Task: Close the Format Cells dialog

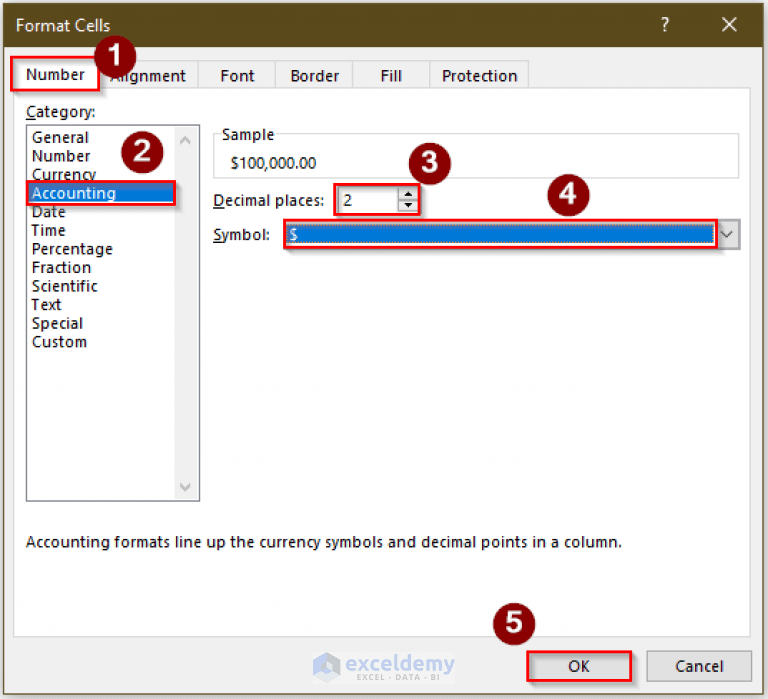Action: coord(729,24)
